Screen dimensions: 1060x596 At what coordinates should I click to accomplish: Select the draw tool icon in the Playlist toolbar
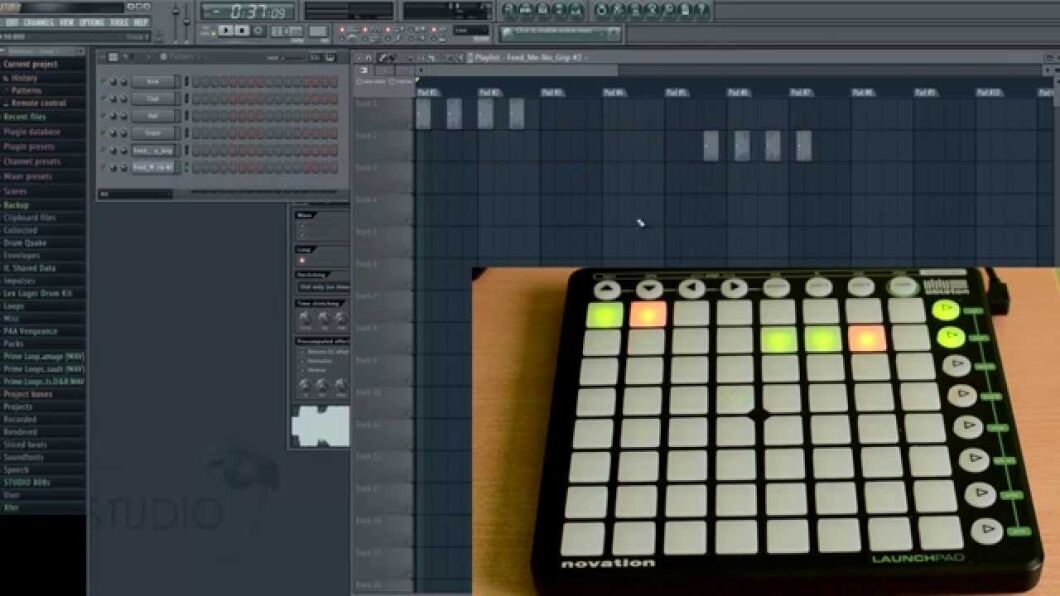[x=382, y=58]
